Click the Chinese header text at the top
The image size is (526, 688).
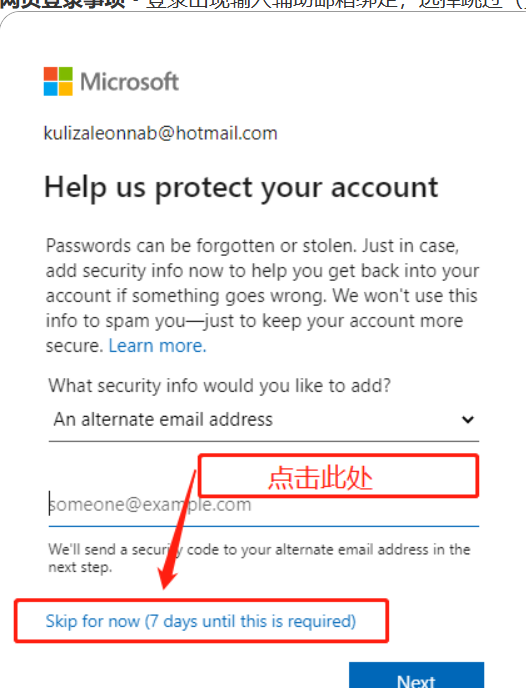(x=263, y=4)
